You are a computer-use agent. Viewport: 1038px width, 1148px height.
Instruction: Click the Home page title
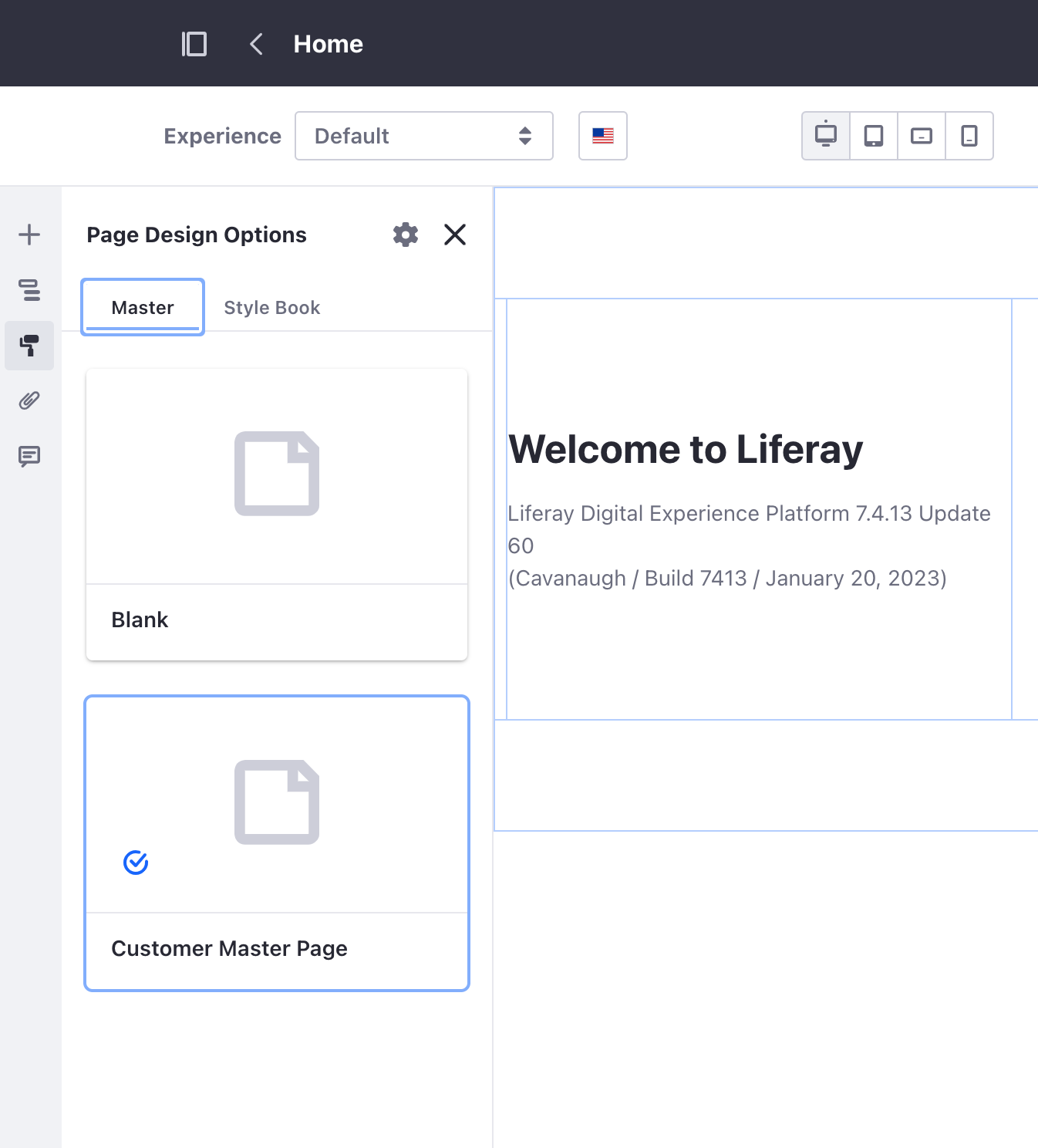click(328, 44)
